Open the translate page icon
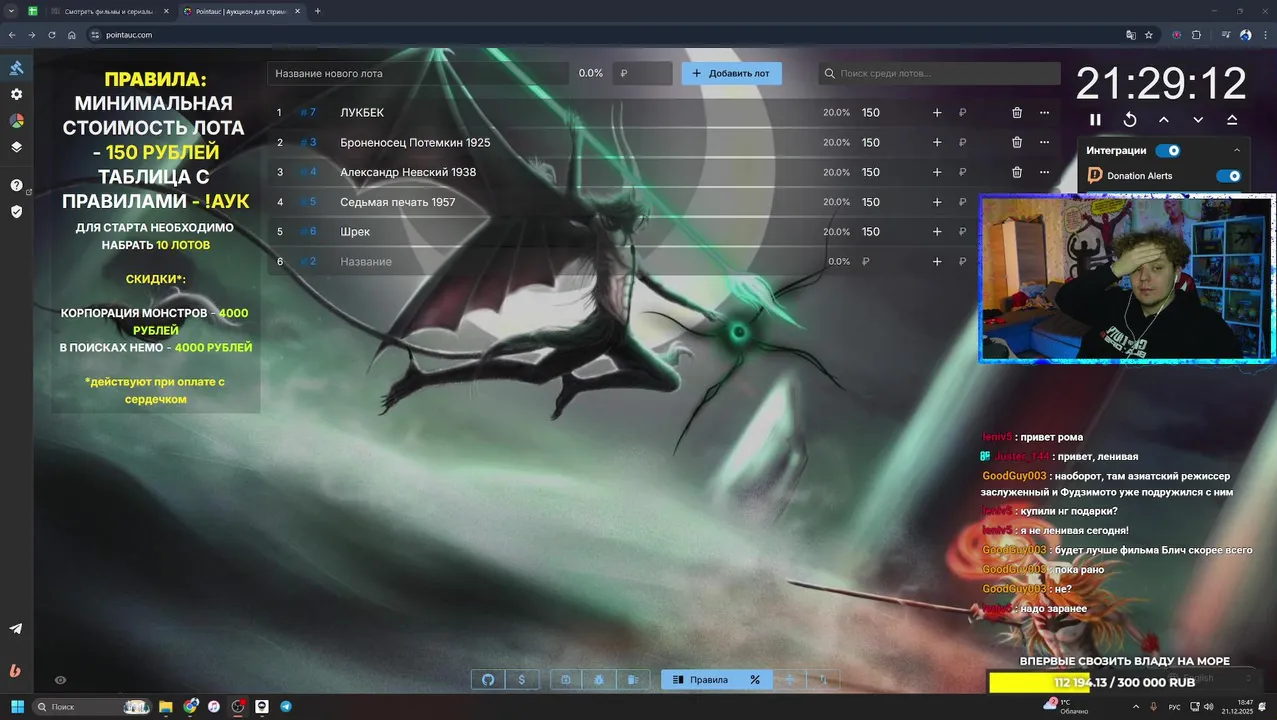This screenshot has width=1277, height=720. coord(1131,35)
